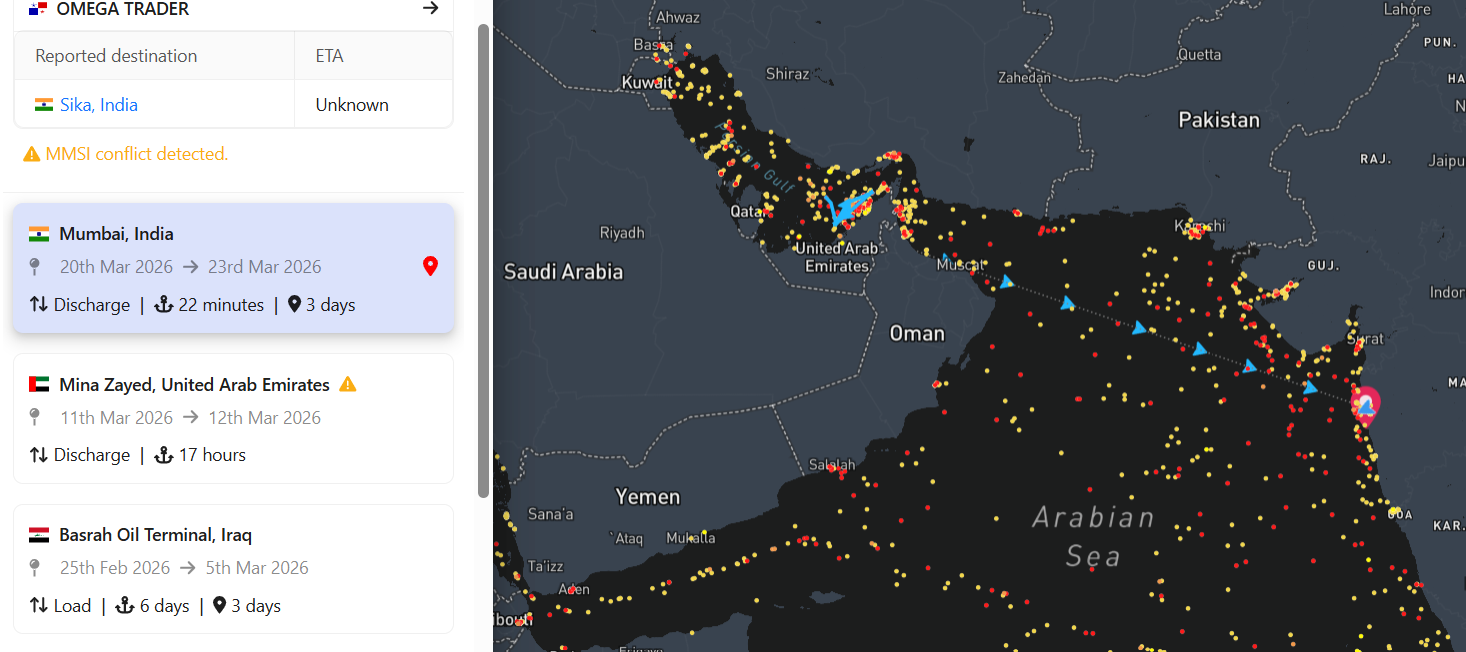Click the pink vessel position marker near Mumbai

1365,404
